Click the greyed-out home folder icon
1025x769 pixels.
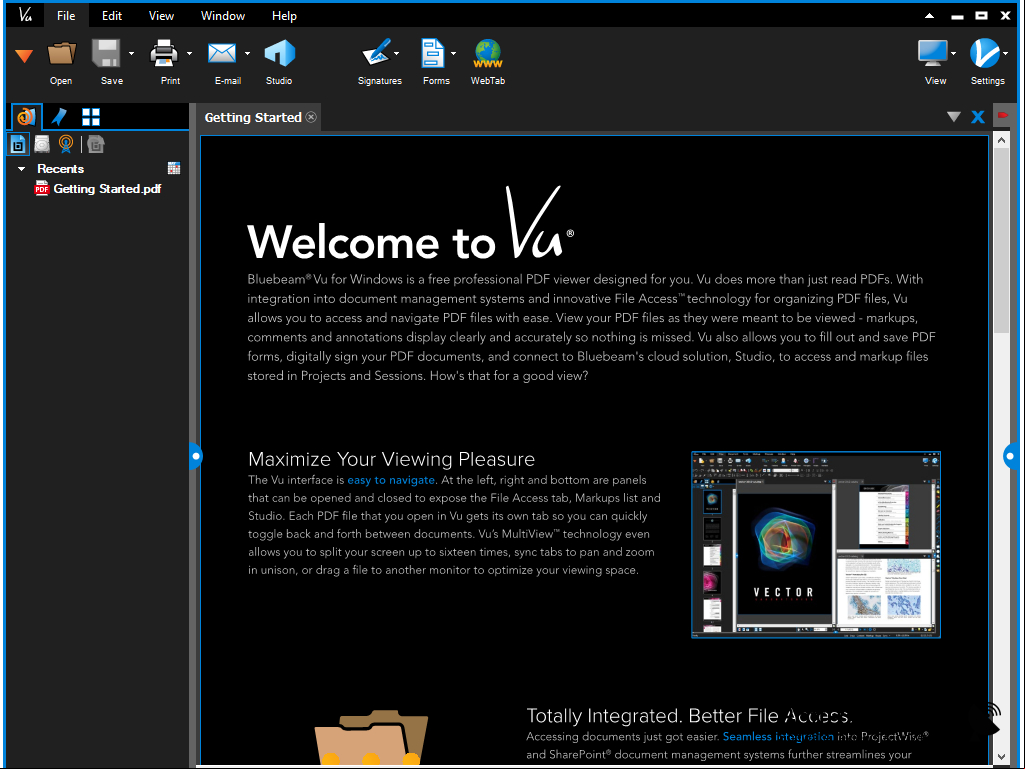pos(95,145)
